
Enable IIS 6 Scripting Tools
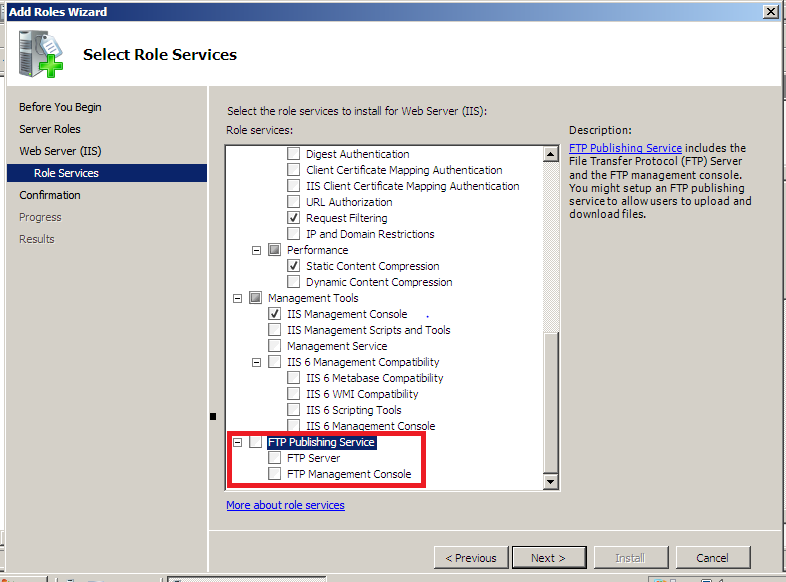pyautogui.click(x=293, y=410)
